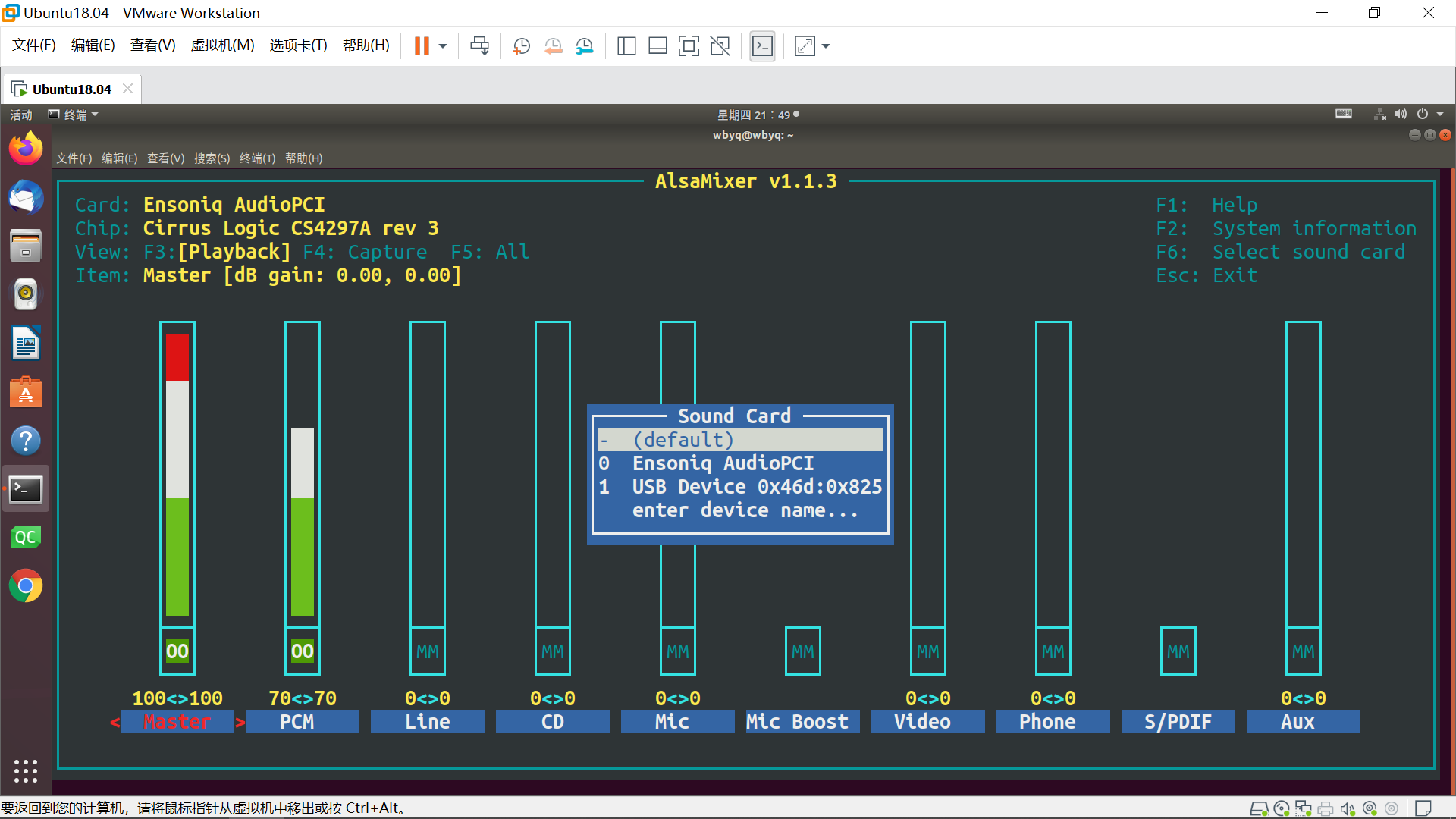Open Firefox from the Ubuntu dock
The height and width of the screenshot is (819, 1456).
26,149
